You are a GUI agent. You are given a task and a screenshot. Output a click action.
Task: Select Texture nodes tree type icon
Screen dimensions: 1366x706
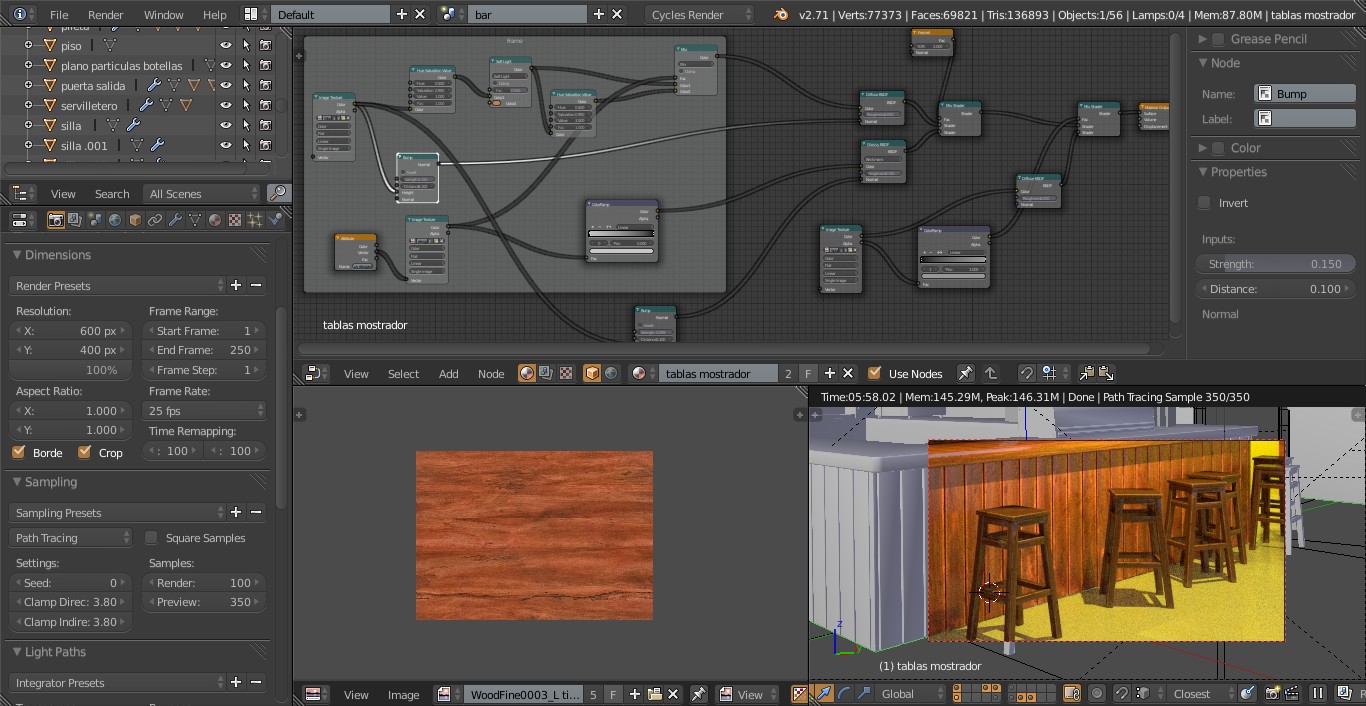click(x=566, y=373)
